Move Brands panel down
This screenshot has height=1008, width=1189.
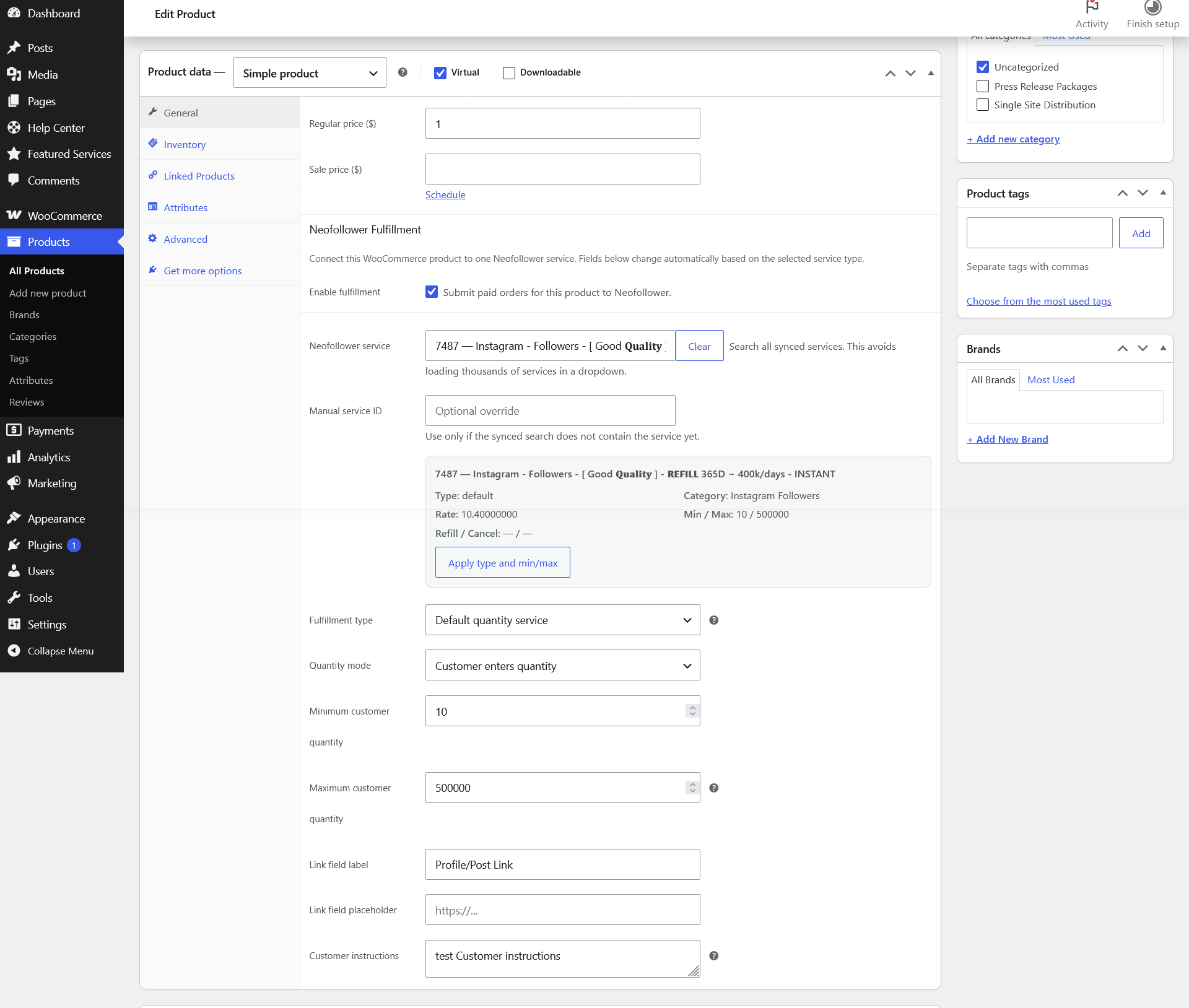(1143, 349)
